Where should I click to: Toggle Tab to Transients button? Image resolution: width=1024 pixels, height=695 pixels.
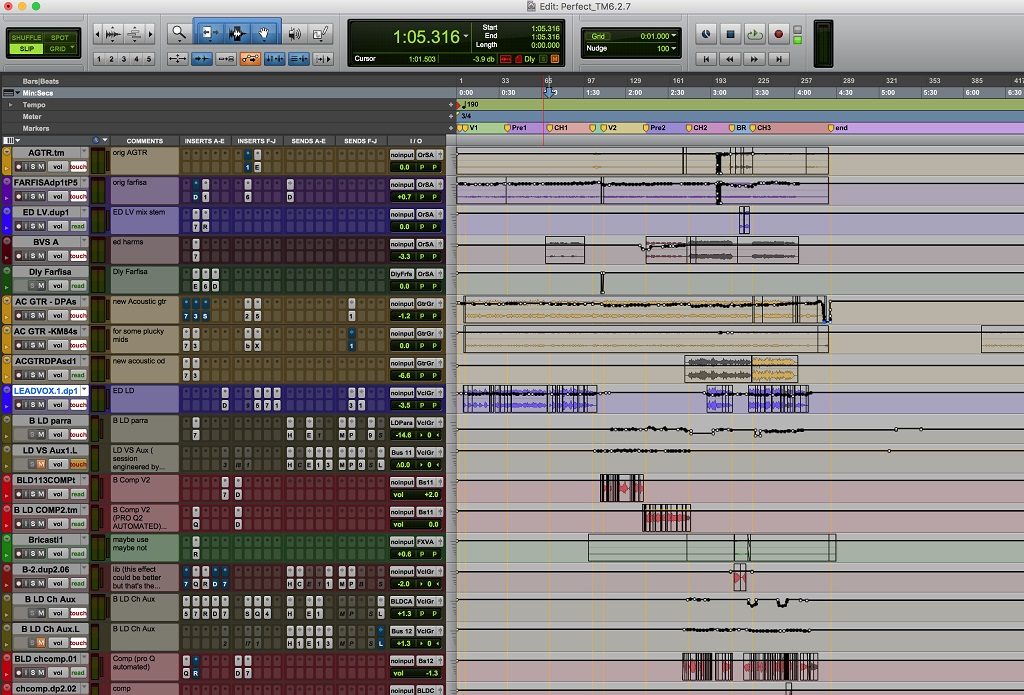tap(202, 59)
